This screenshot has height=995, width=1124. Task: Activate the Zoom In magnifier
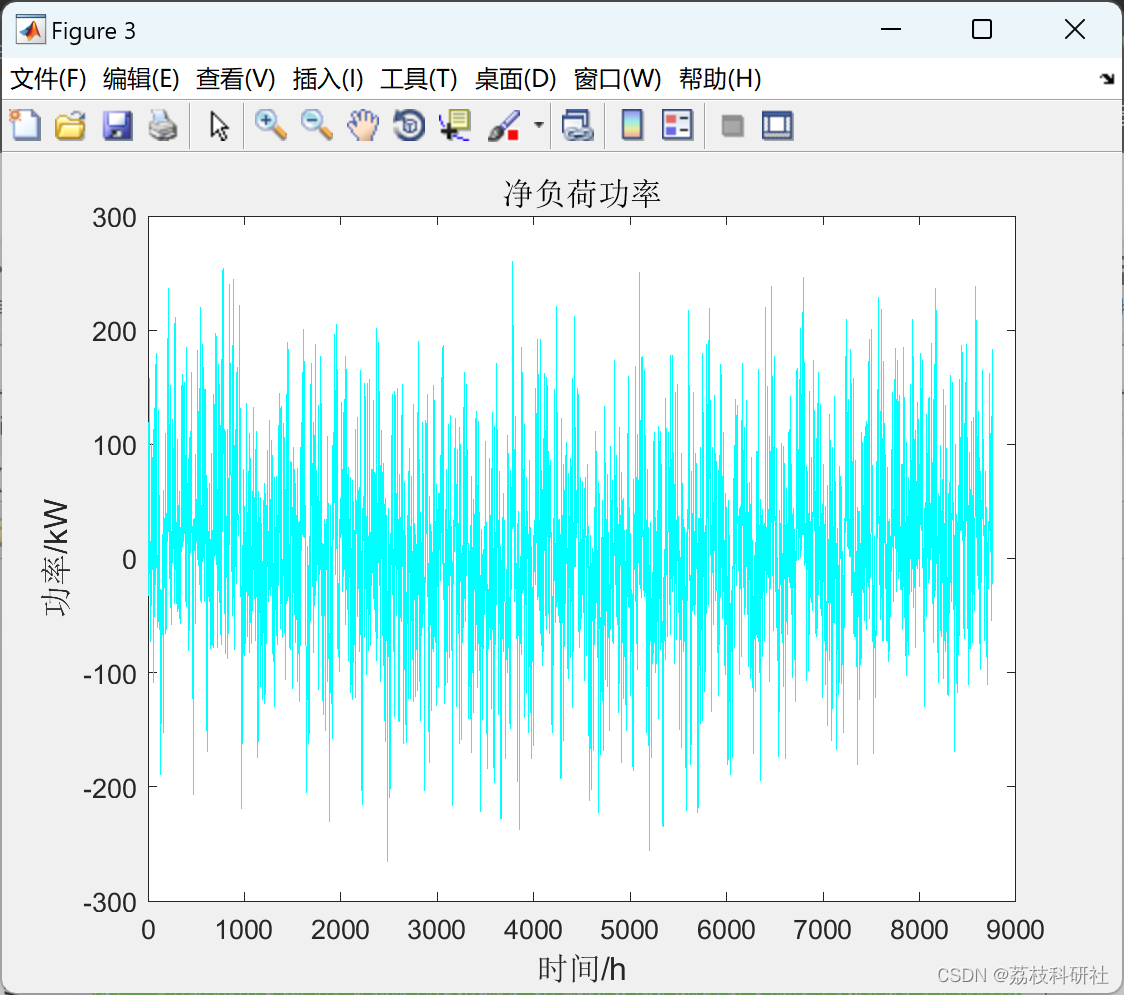point(270,125)
